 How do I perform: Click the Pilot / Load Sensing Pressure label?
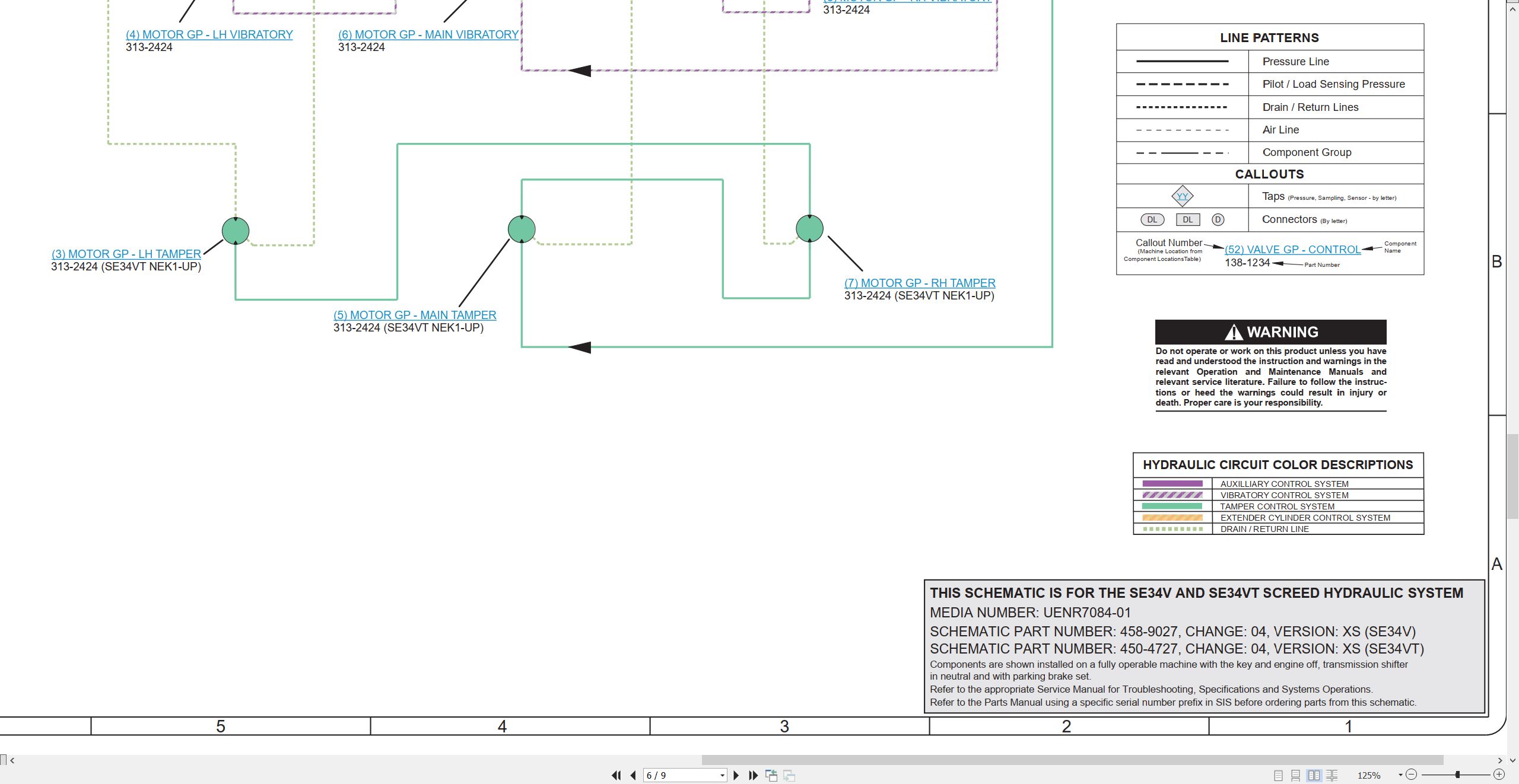[1333, 84]
